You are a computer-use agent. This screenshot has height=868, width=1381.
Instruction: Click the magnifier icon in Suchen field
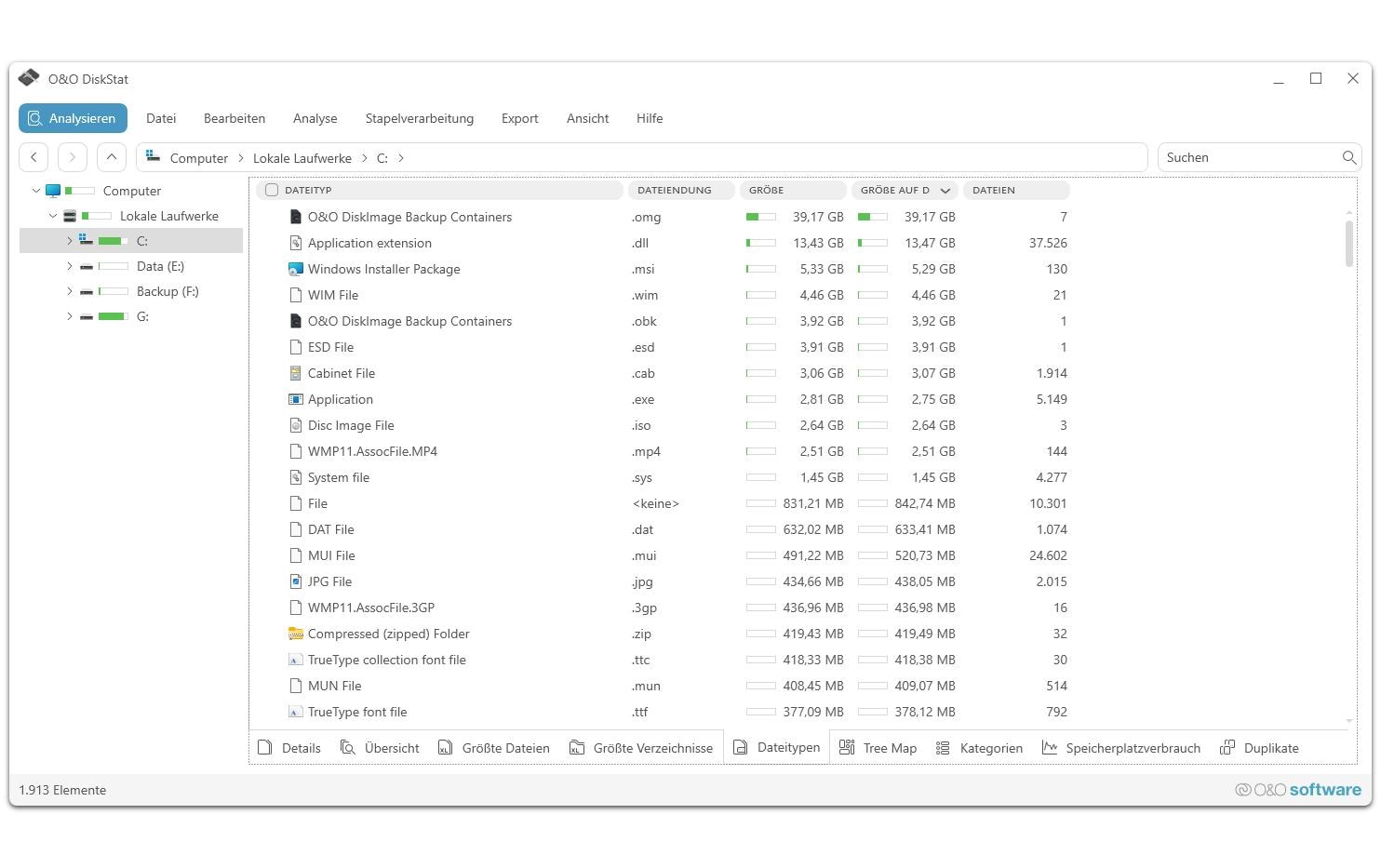pyautogui.click(x=1348, y=157)
